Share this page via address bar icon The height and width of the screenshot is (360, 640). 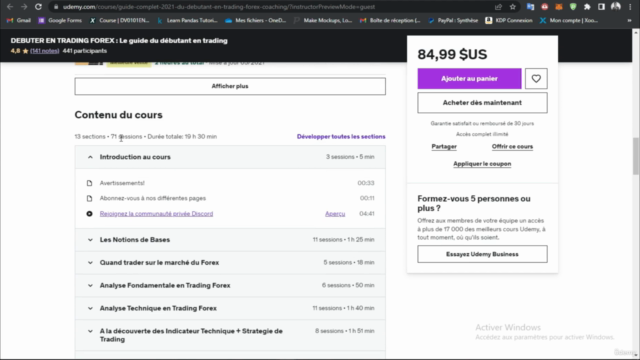(x=498, y=7)
